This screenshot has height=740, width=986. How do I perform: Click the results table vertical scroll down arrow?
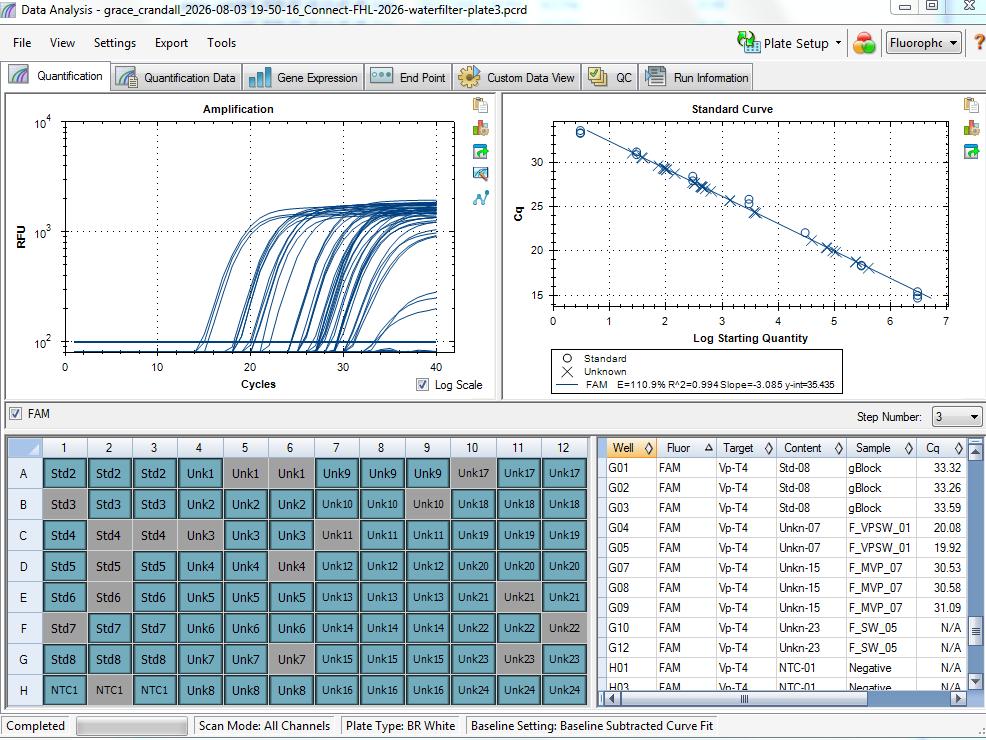(975, 681)
